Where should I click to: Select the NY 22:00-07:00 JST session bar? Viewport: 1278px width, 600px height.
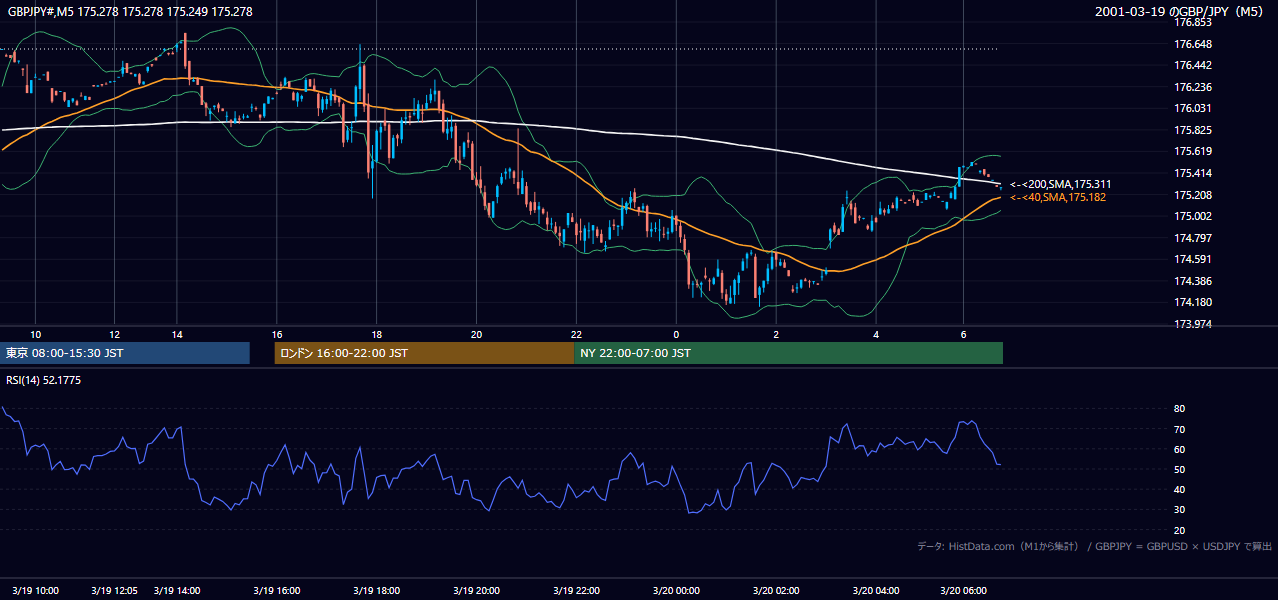(x=788, y=353)
